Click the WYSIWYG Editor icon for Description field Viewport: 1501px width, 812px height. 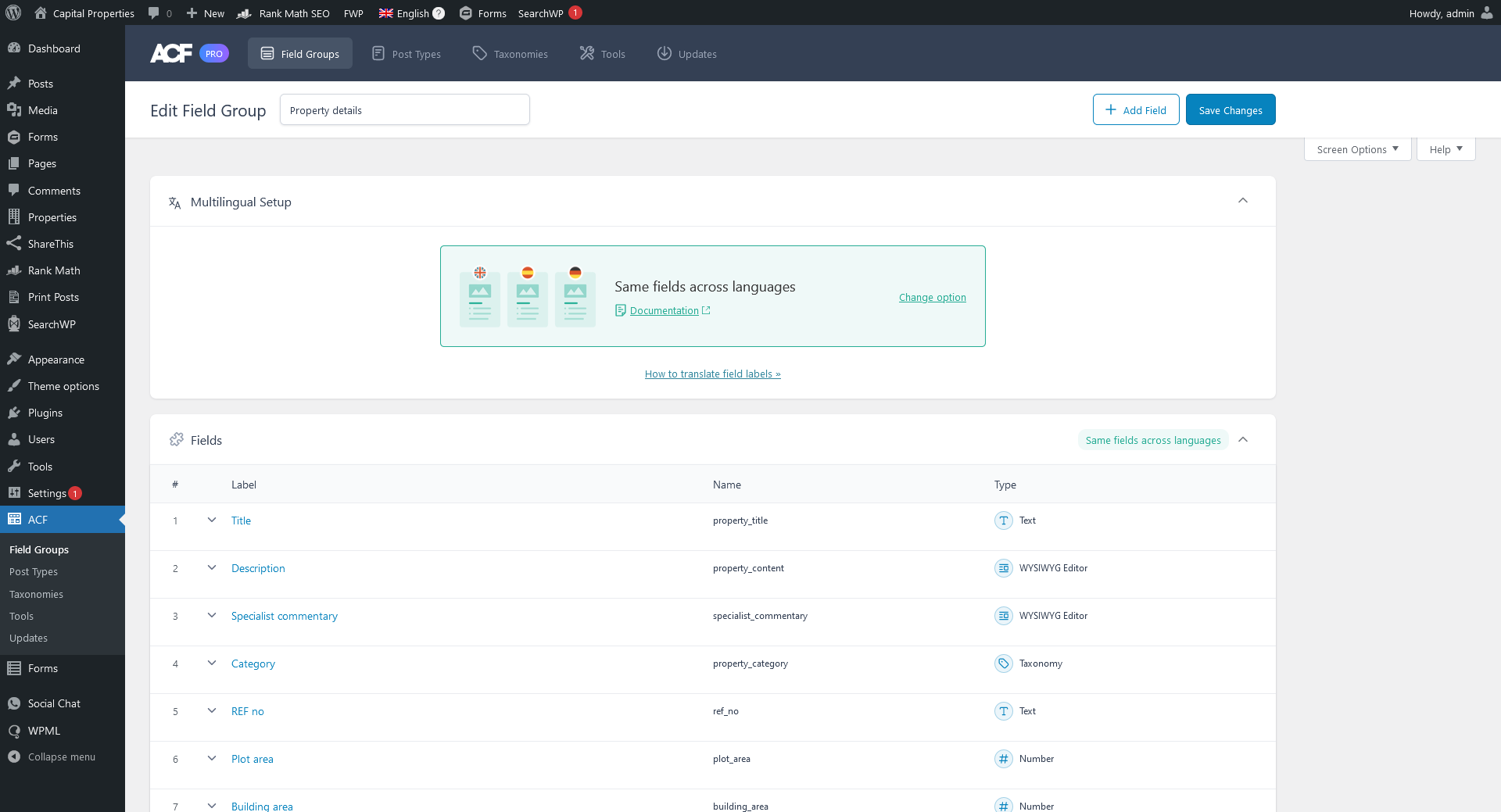point(1003,568)
